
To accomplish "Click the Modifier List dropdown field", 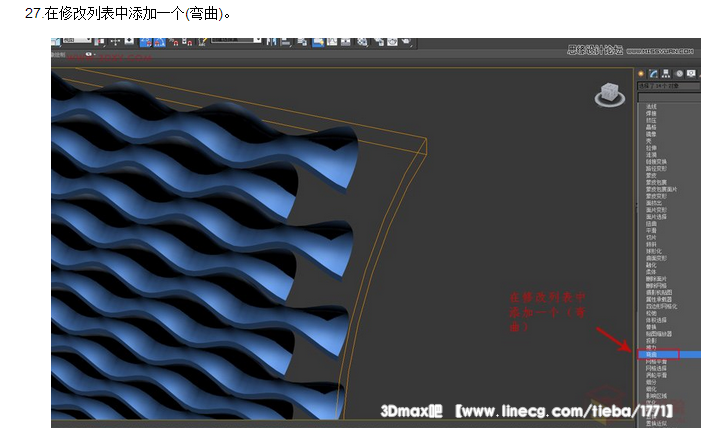I will (669, 97).
